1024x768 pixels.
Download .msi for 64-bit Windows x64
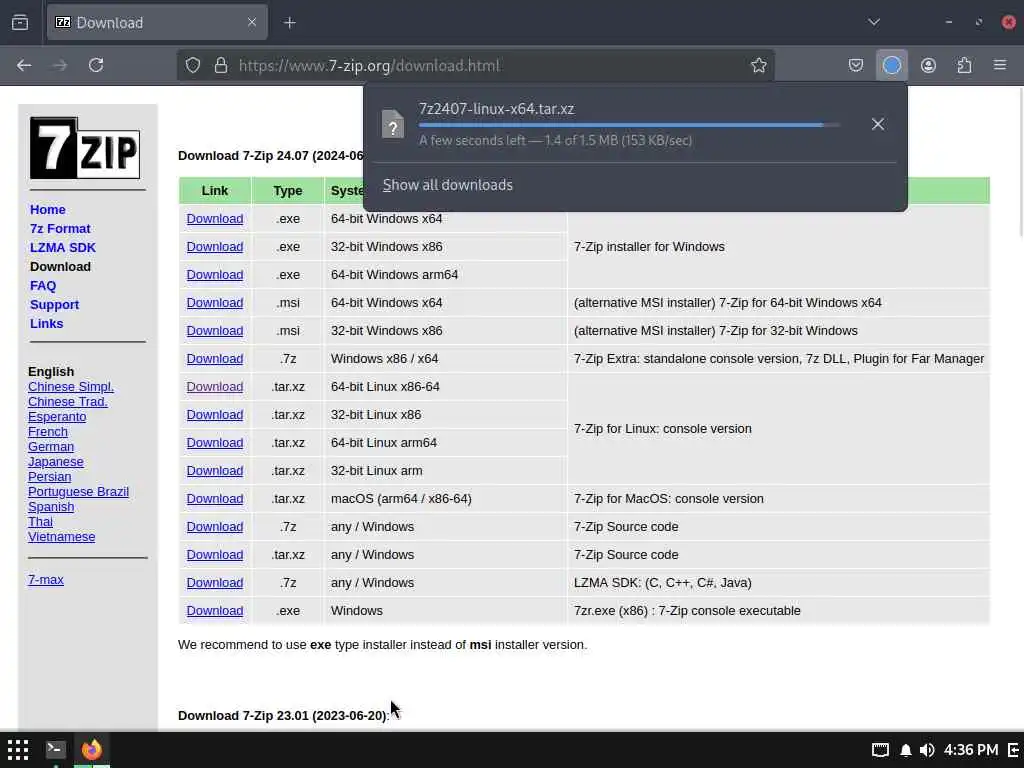coord(215,303)
